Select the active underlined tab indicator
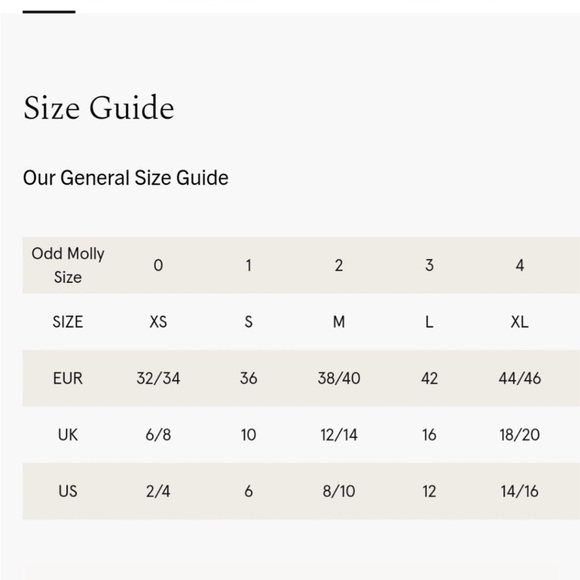Screen dimensions: 580x580 [x=49, y=12]
